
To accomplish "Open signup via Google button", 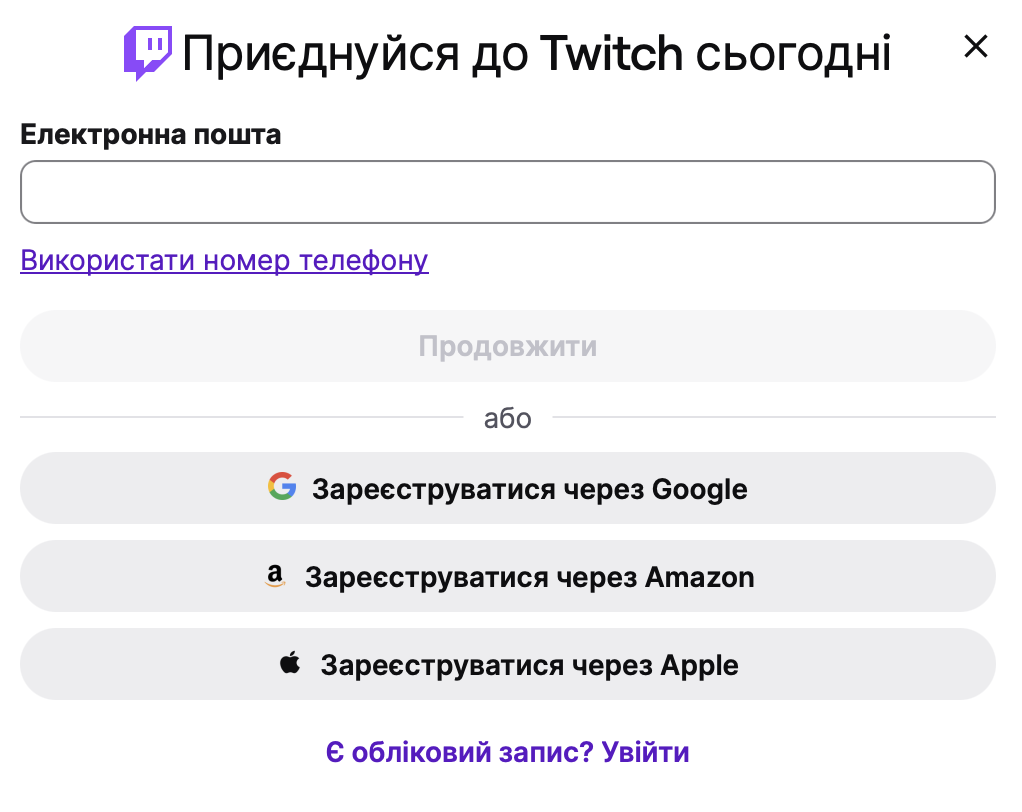I will (x=508, y=488).
